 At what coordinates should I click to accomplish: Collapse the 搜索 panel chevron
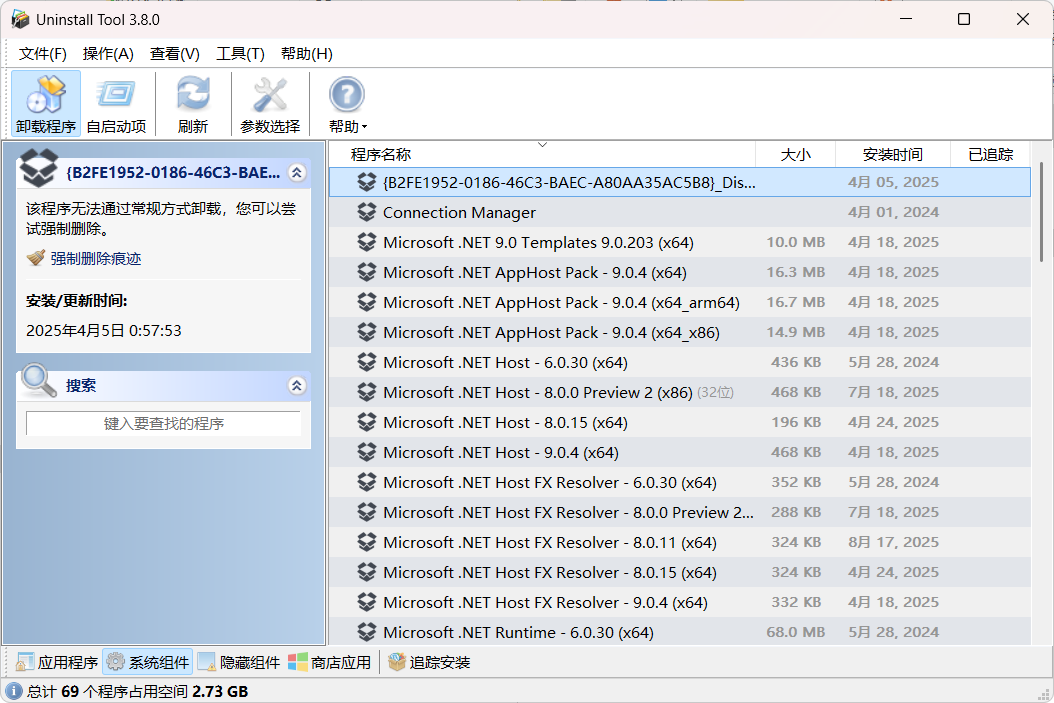point(296,385)
